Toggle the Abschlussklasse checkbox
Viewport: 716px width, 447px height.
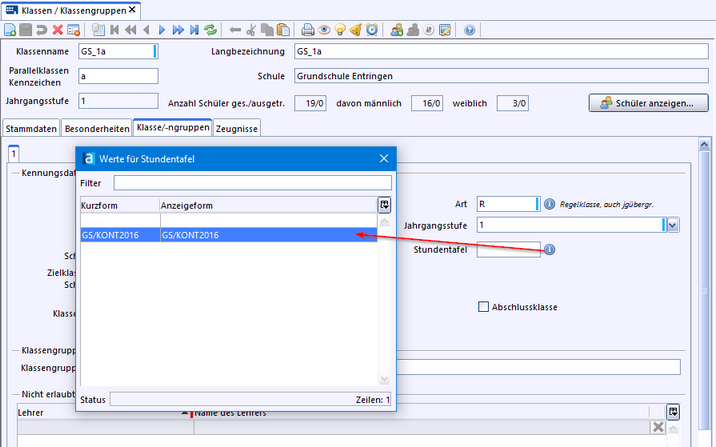[484, 307]
